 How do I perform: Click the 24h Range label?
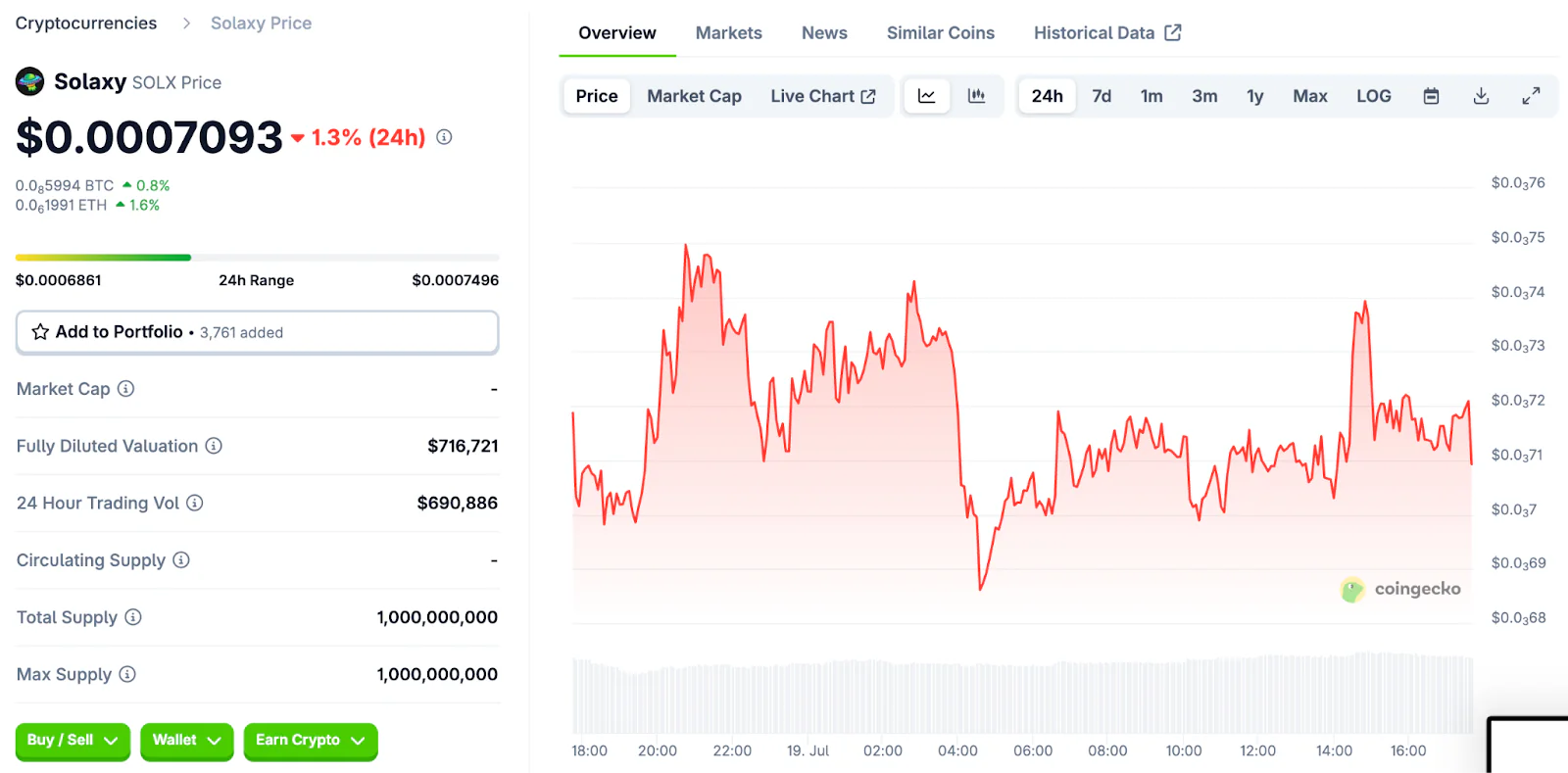click(x=256, y=280)
